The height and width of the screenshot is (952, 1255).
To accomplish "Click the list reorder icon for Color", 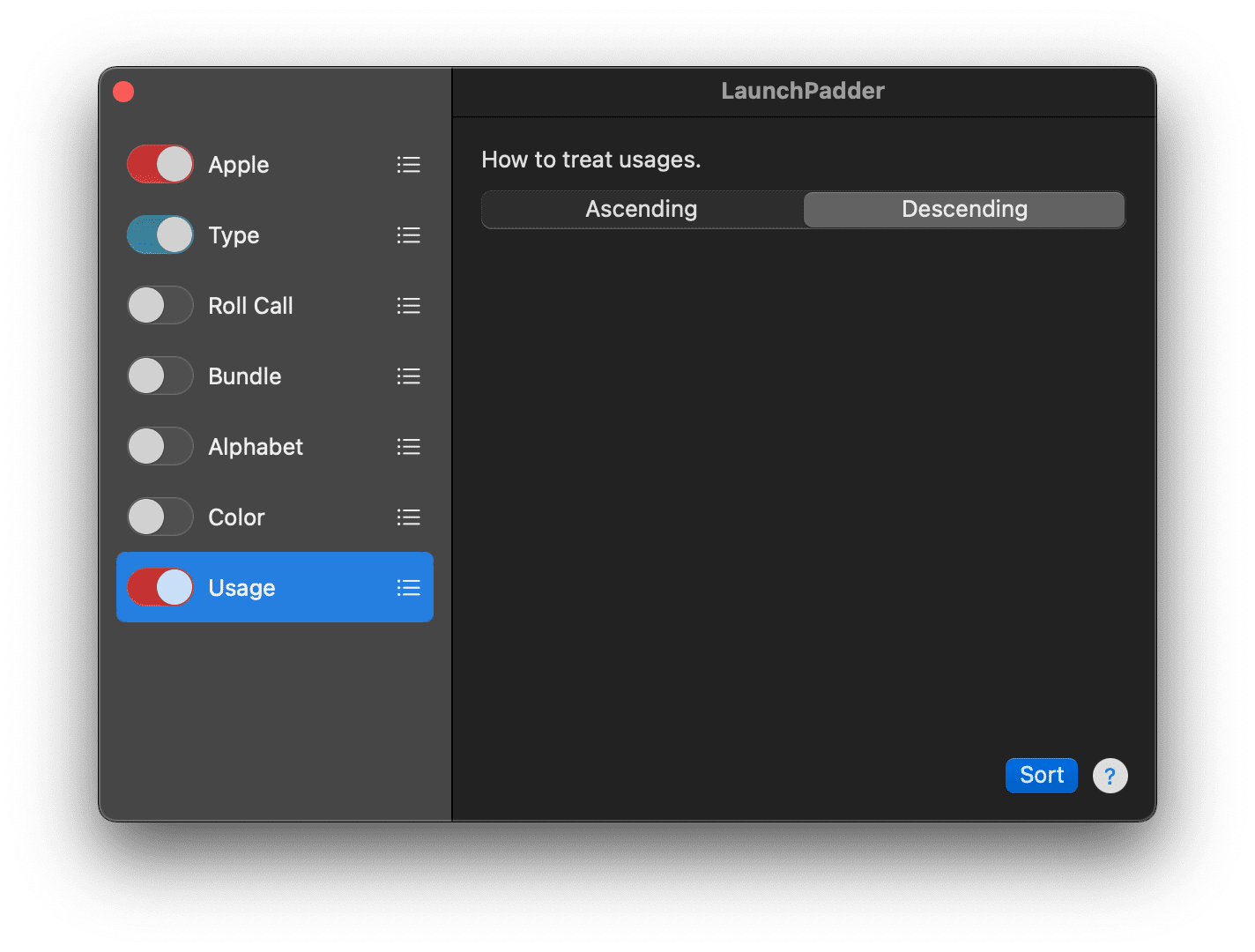I will click(408, 517).
